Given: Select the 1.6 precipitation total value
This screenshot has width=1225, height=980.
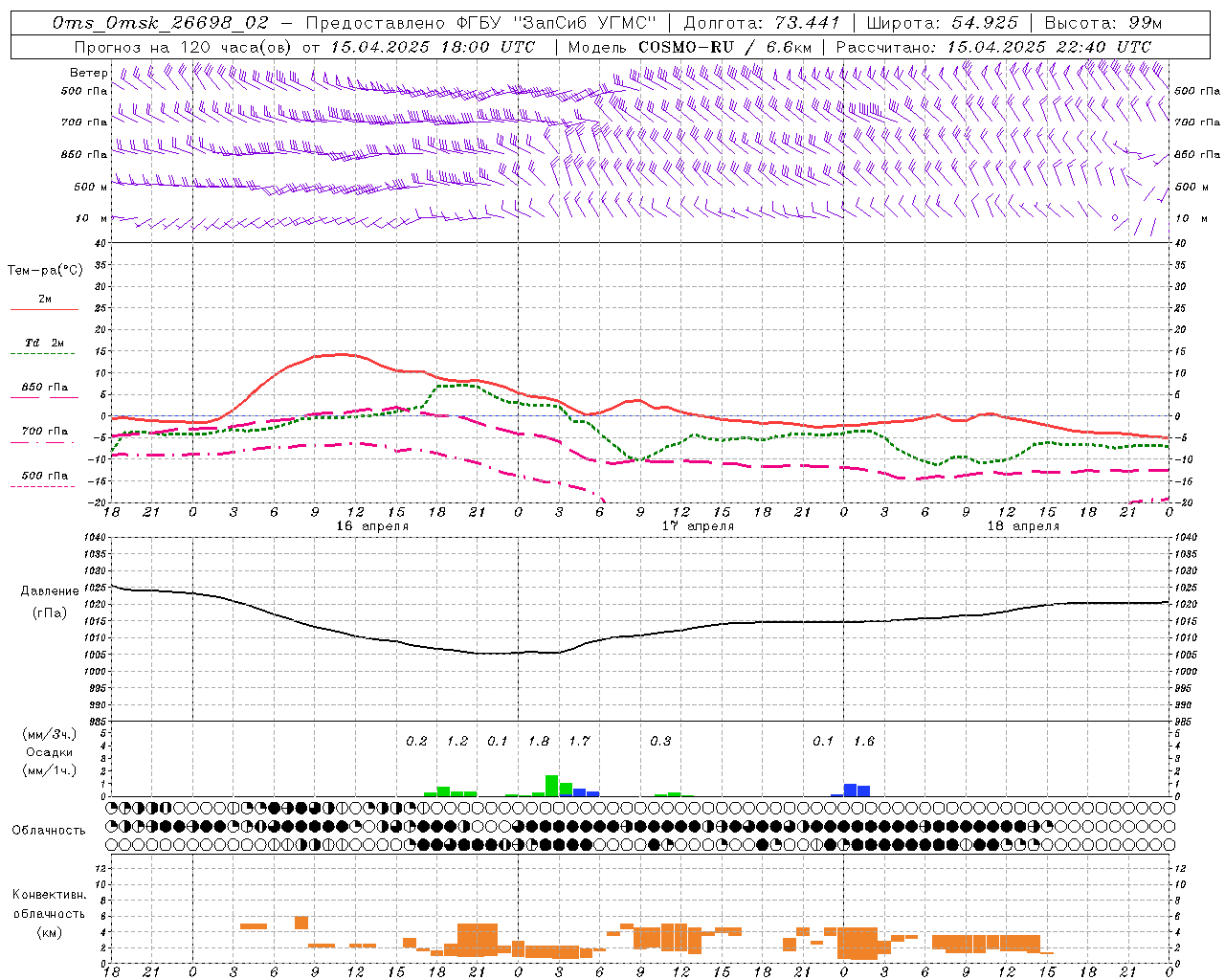Looking at the screenshot, I should [x=864, y=742].
